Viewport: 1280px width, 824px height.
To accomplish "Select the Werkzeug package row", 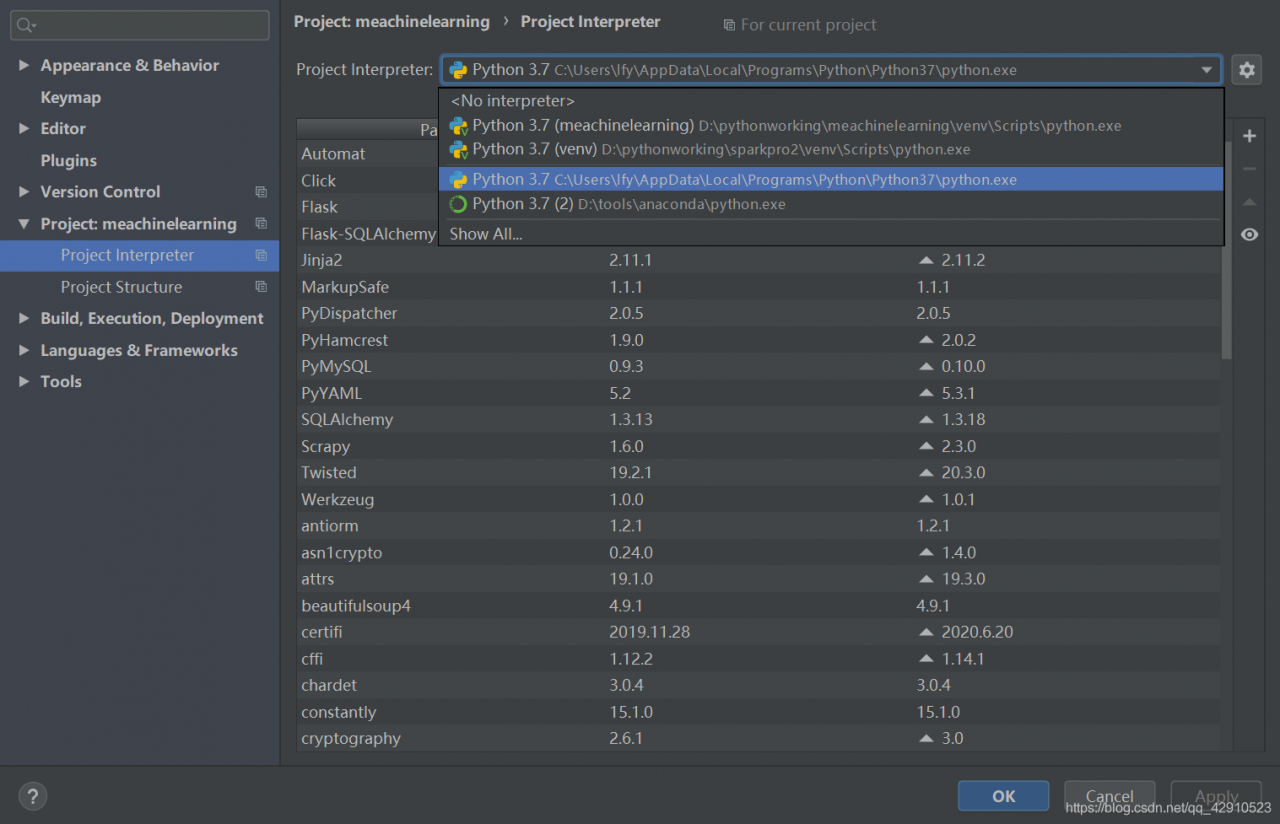I will click(x=760, y=499).
